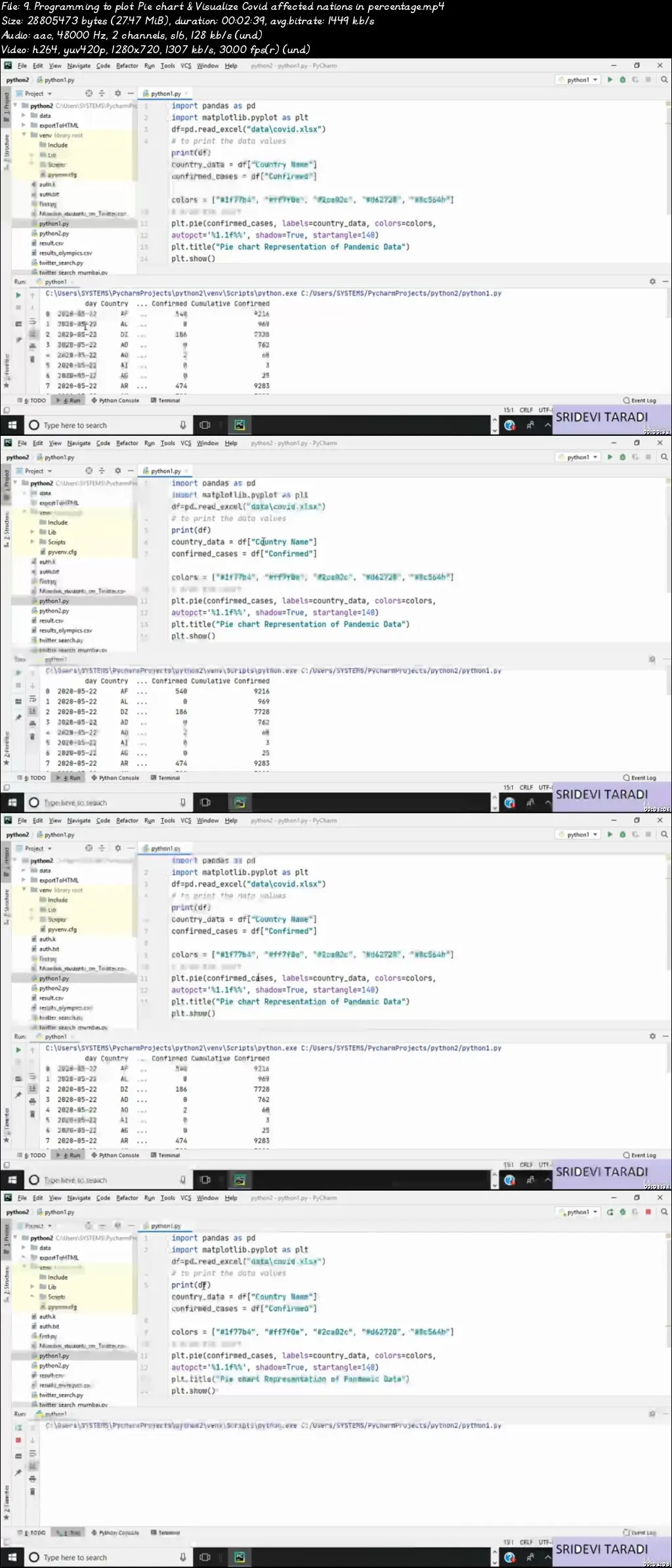Expand the Lib folder arrow in second frame
This screenshot has height=1568, width=672.
33,532
